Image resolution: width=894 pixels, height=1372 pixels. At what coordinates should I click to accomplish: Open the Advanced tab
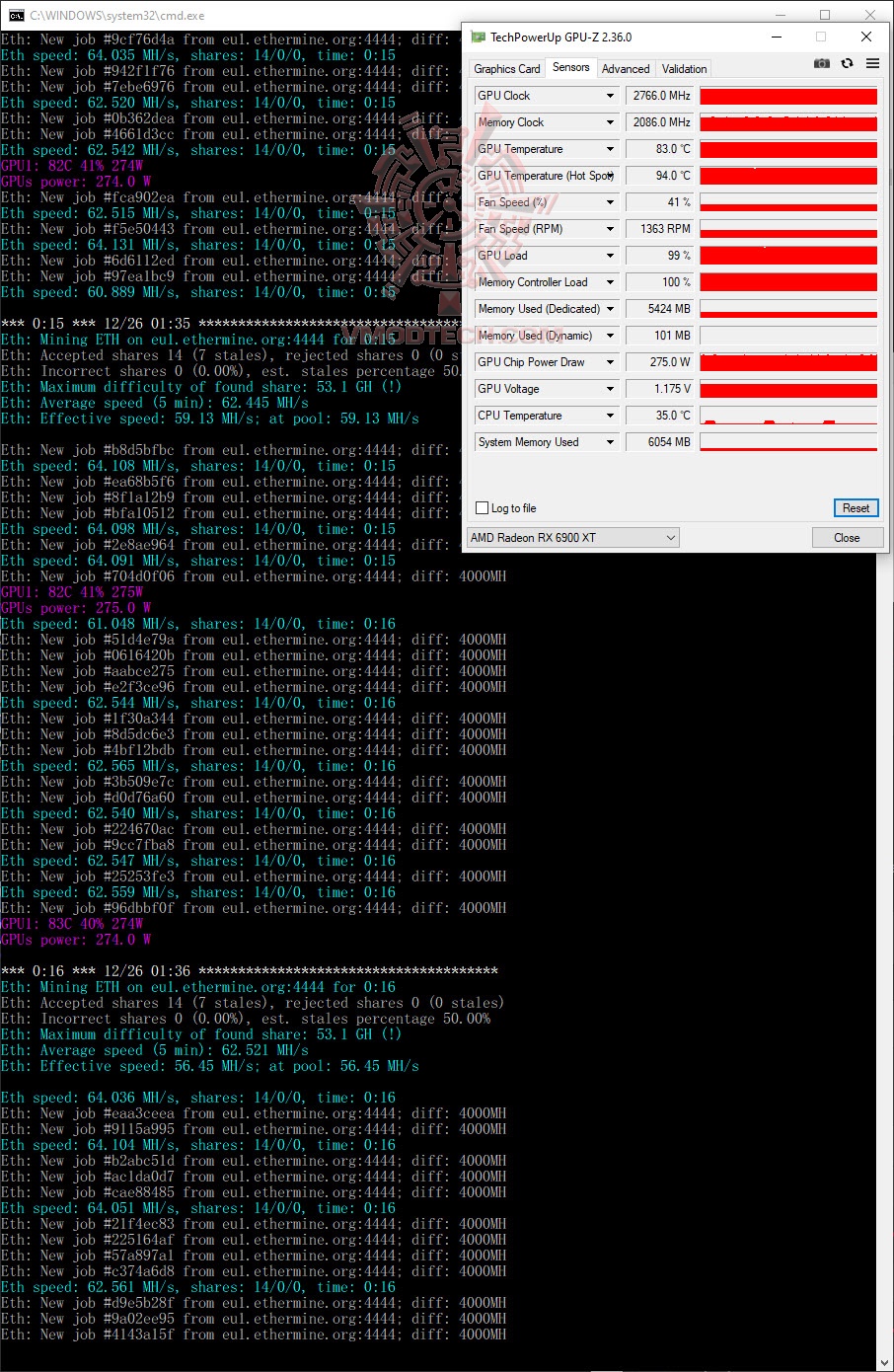[626, 69]
